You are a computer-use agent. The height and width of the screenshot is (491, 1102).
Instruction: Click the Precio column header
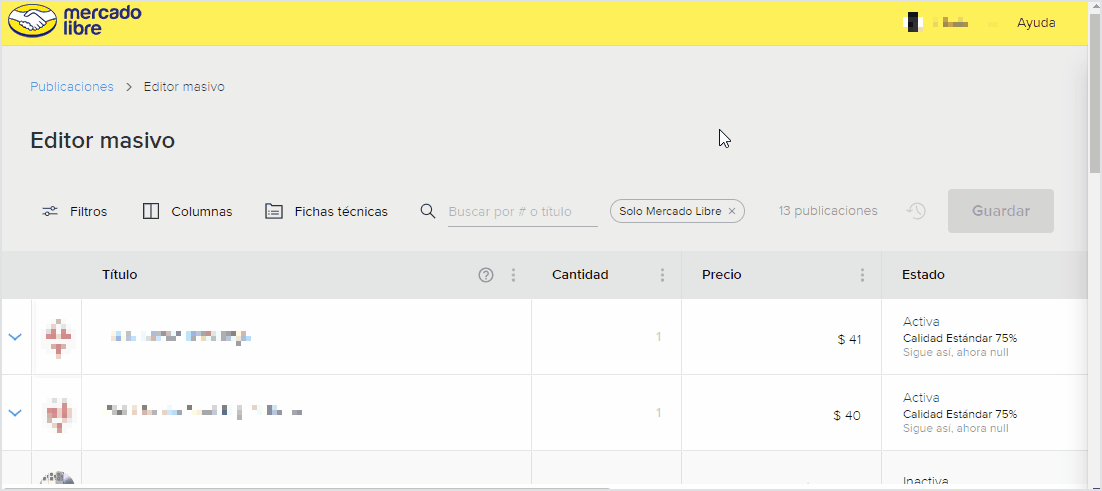[721, 275]
